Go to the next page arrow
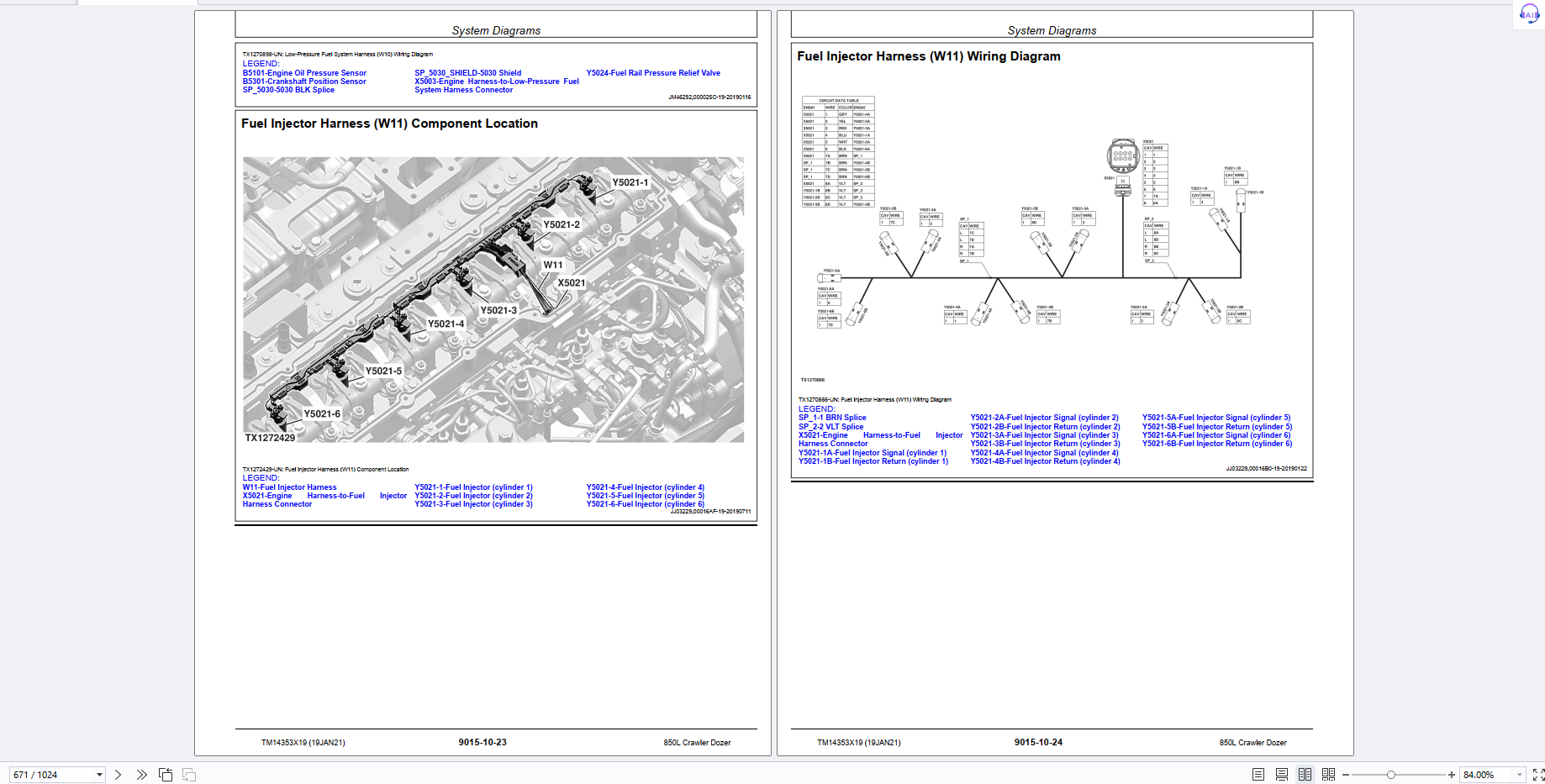The image size is (1545, 784). [118, 775]
